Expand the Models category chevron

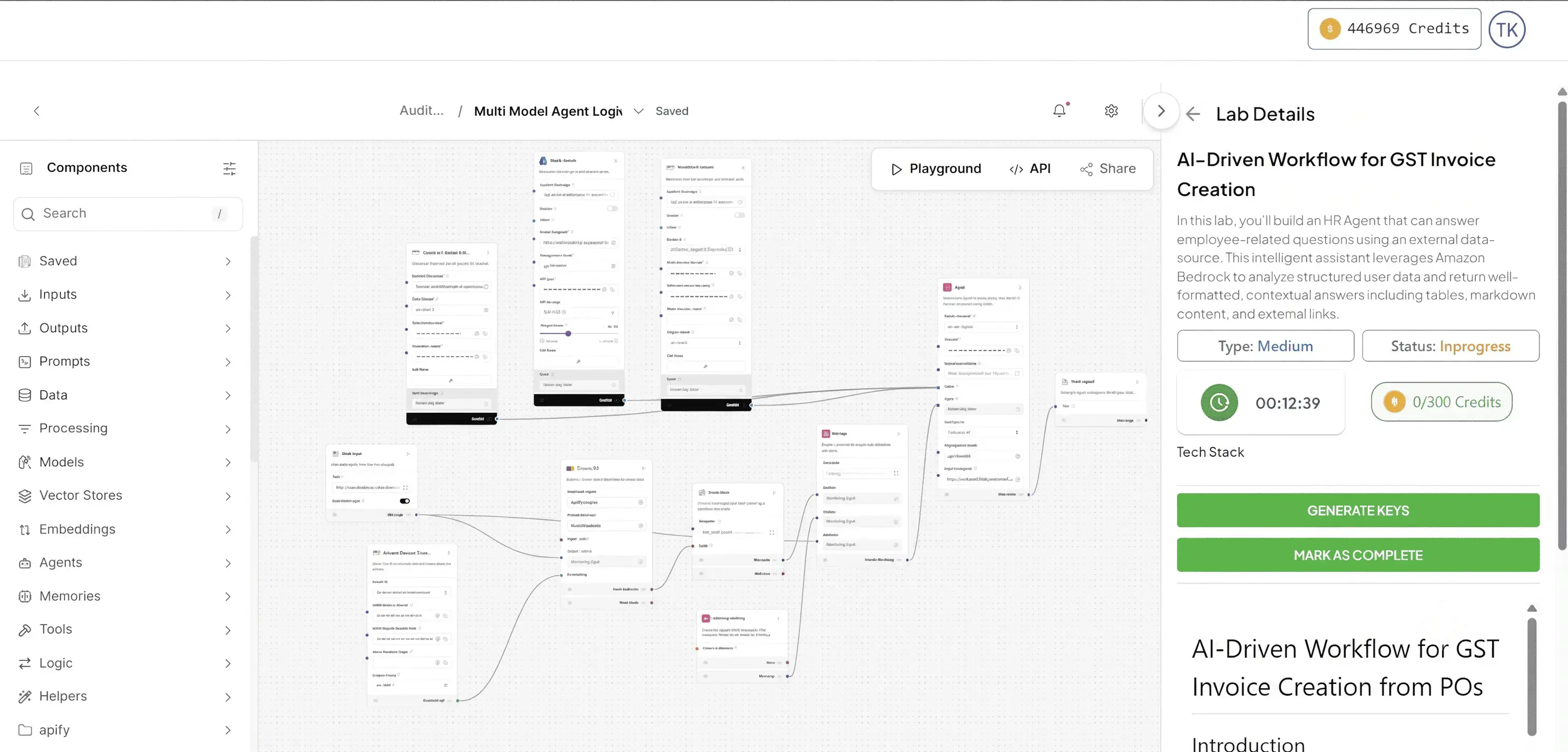[228, 462]
